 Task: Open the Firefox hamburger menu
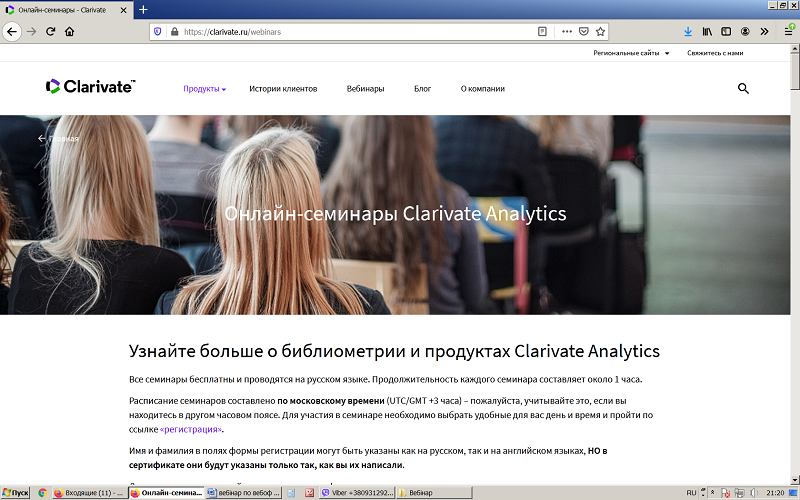click(x=788, y=31)
